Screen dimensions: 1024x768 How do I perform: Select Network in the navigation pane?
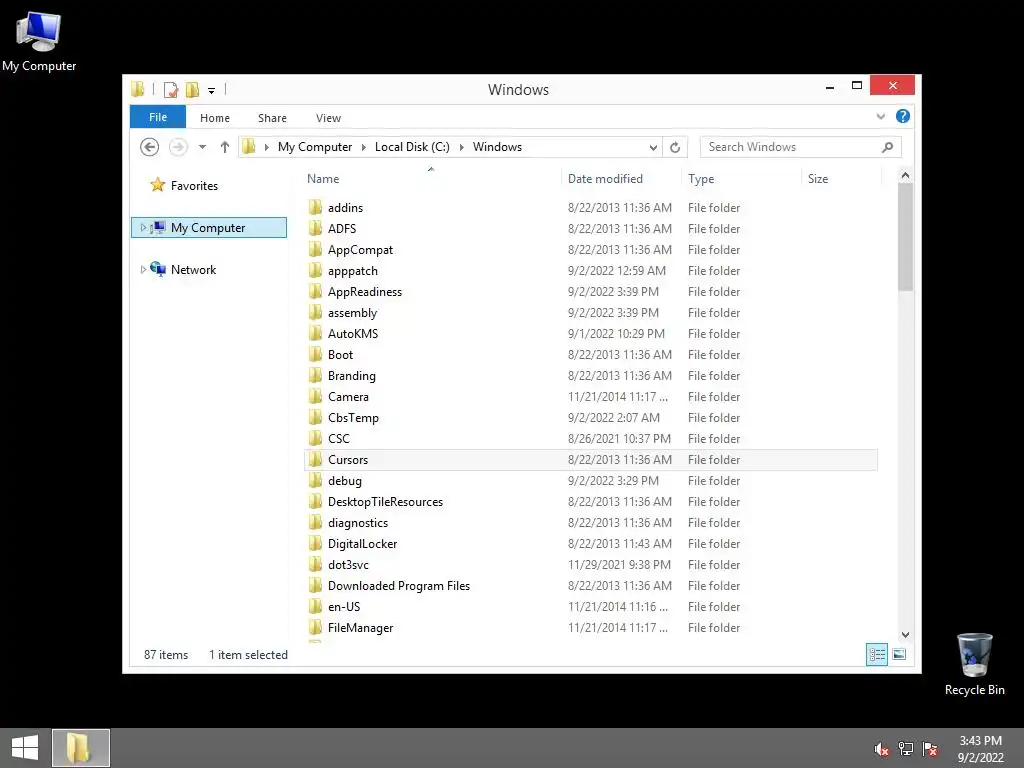pos(193,270)
